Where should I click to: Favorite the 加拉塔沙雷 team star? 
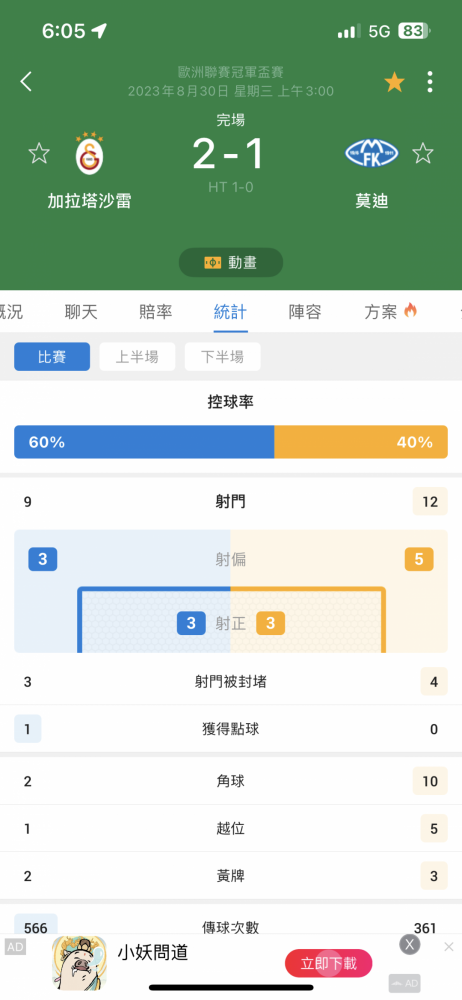coord(39,153)
